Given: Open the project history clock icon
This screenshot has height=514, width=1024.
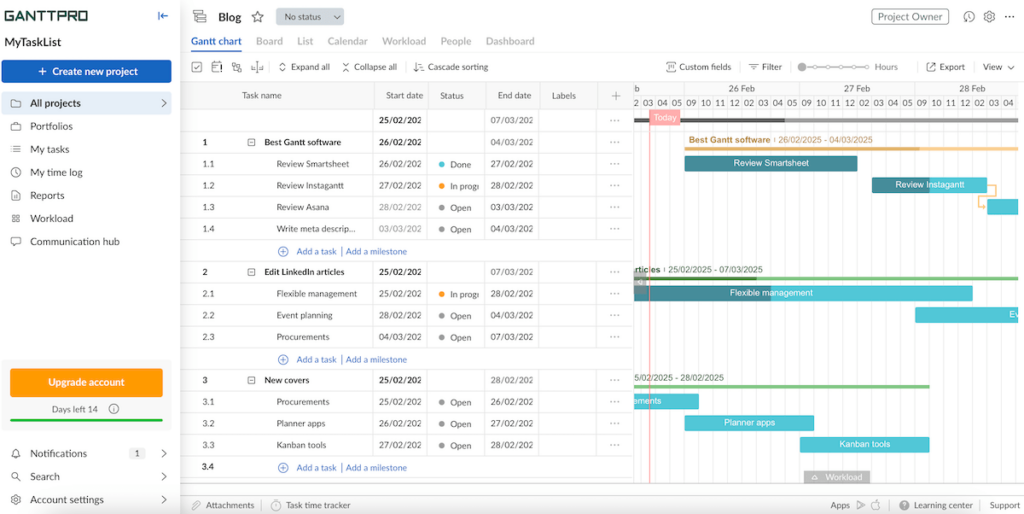Looking at the screenshot, I should click(x=969, y=17).
